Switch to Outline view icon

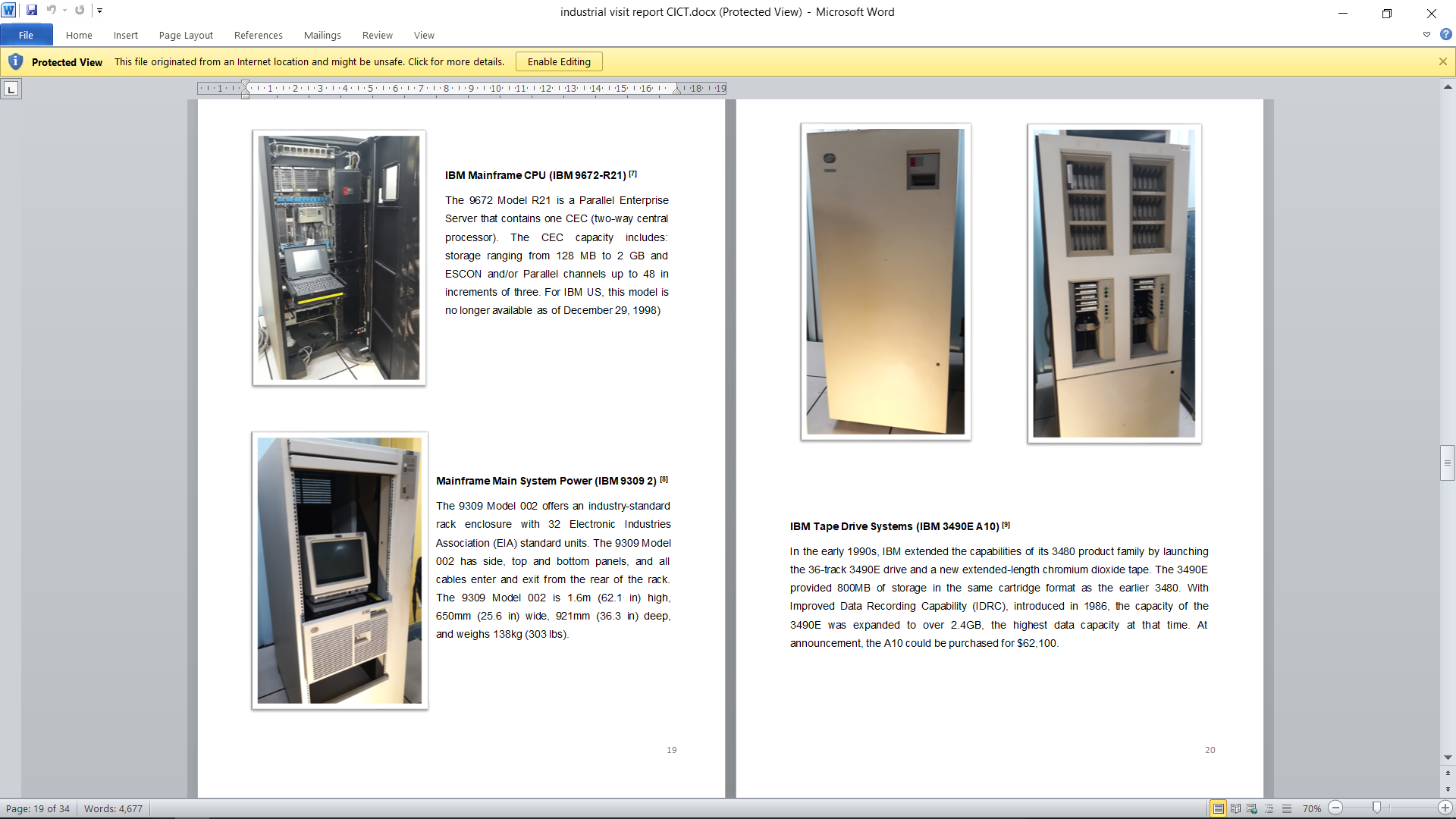1269,808
